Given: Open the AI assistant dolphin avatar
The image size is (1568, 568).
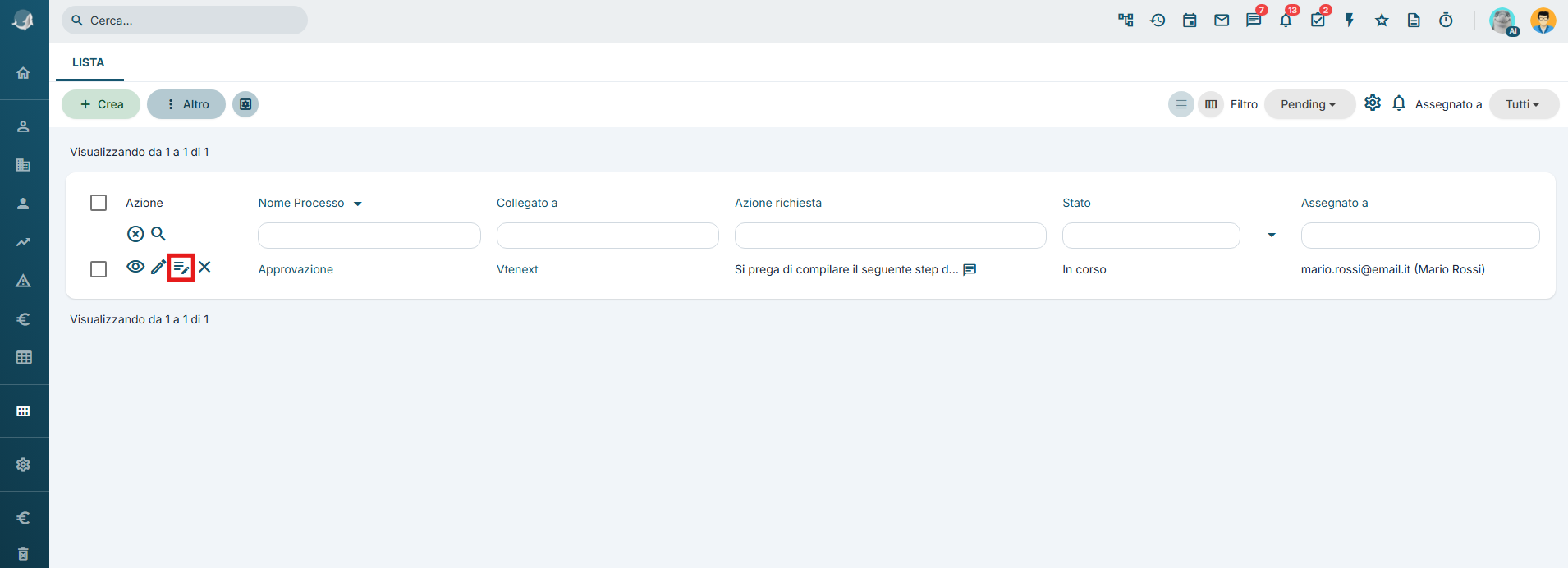Looking at the screenshot, I should point(1503,21).
